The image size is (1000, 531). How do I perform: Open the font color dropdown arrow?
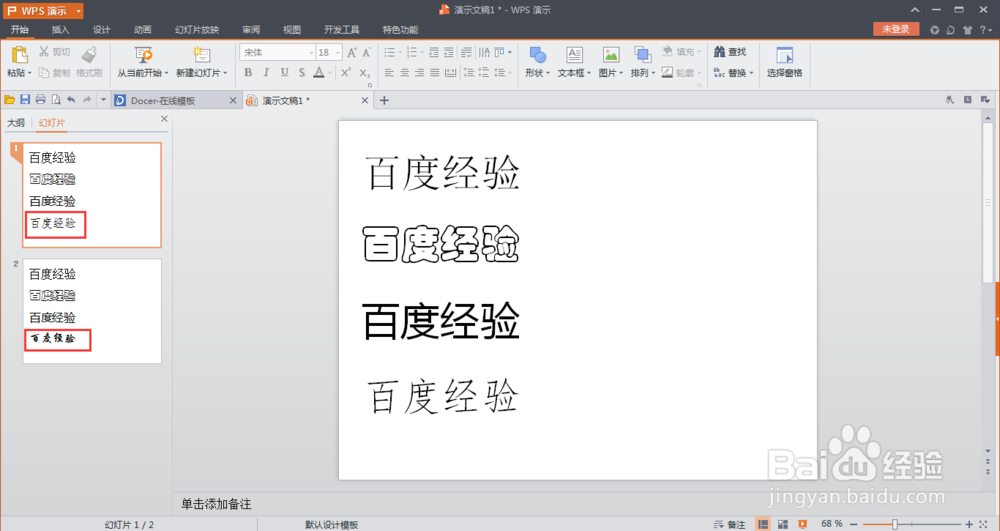(x=330, y=73)
